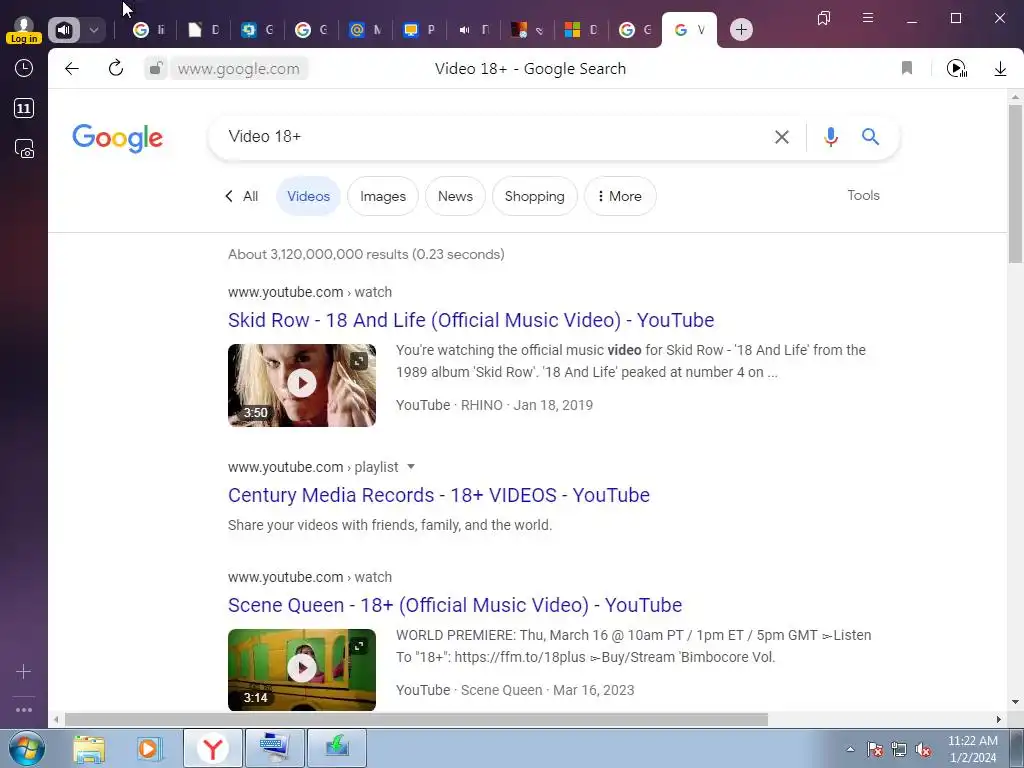Click the keyboard and monitor taskbar icon
The height and width of the screenshot is (768, 1024).
[274, 748]
